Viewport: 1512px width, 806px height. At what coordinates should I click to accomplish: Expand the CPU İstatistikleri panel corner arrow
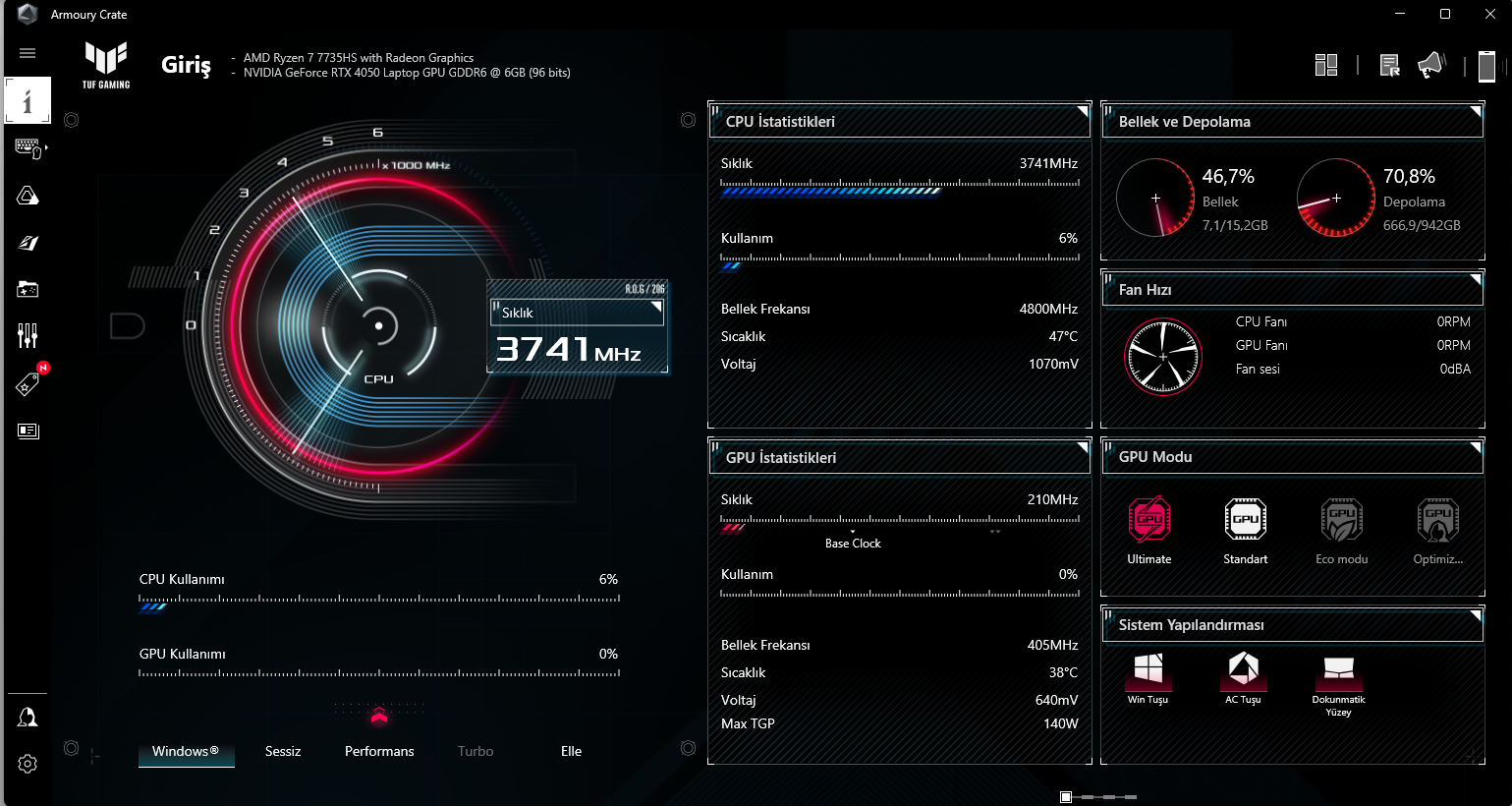pos(1083,111)
